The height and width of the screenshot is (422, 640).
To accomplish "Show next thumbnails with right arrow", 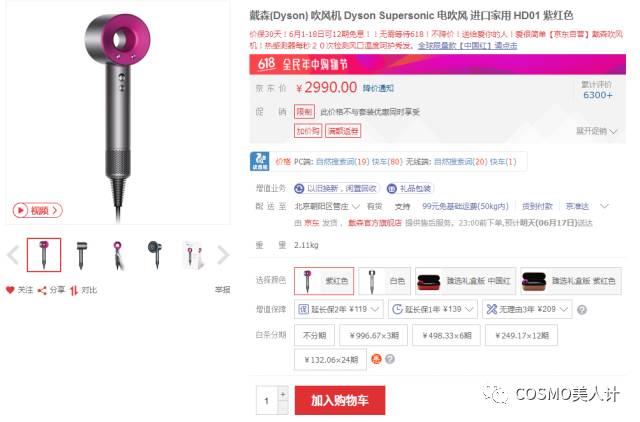I will pyautogui.click(x=223, y=255).
